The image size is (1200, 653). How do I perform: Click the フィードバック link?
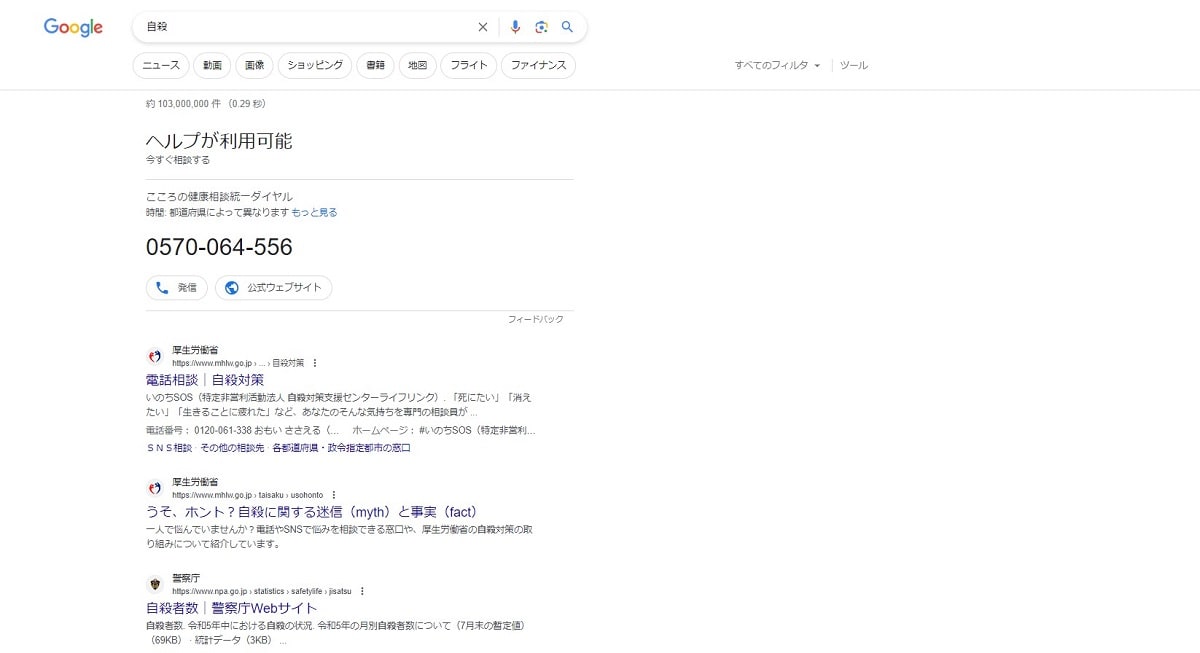coord(536,319)
